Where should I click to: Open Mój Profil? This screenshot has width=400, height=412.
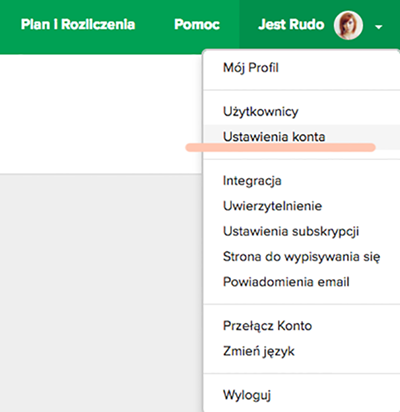click(x=251, y=68)
